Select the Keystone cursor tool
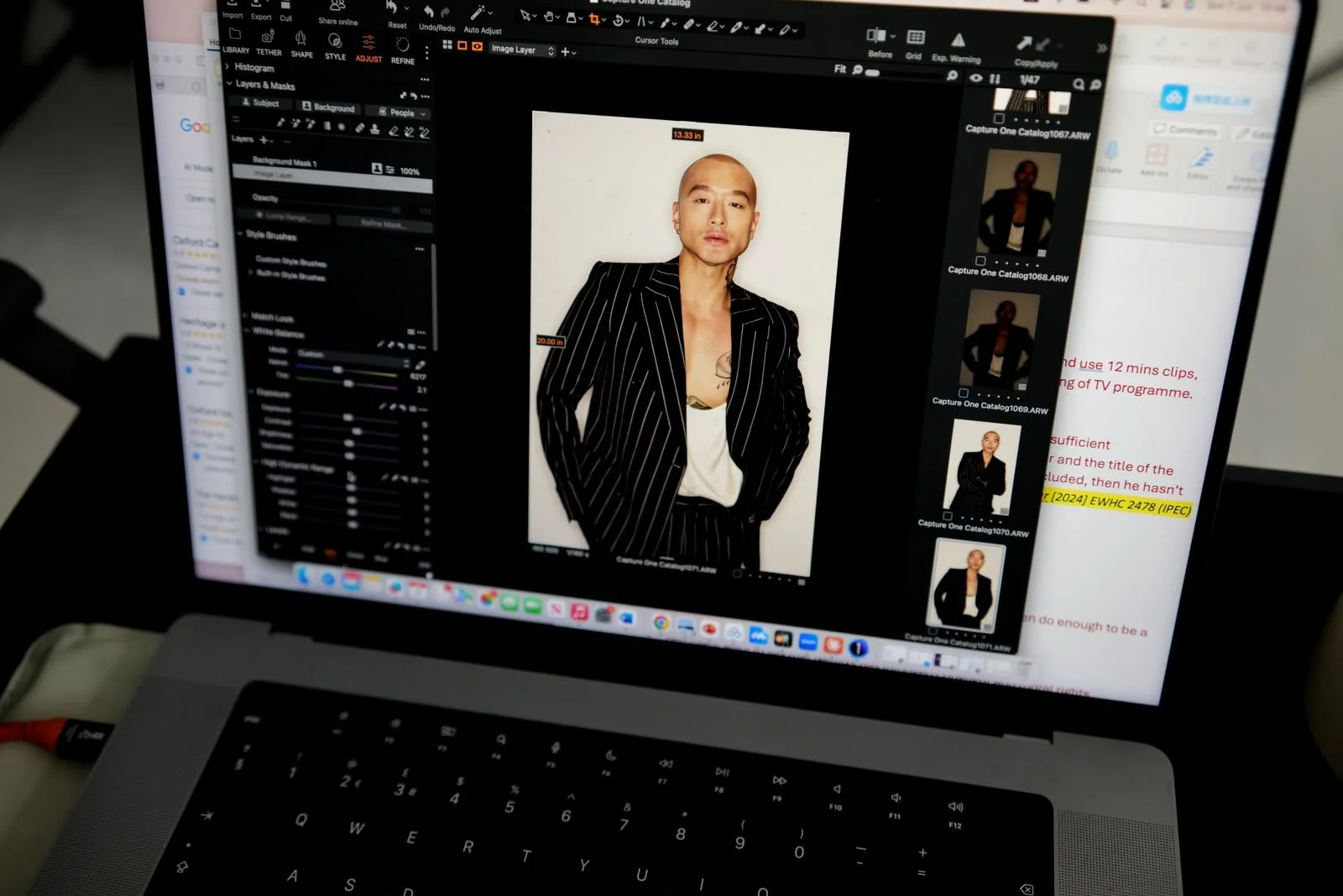This screenshot has height=896, width=1343. click(x=642, y=21)
